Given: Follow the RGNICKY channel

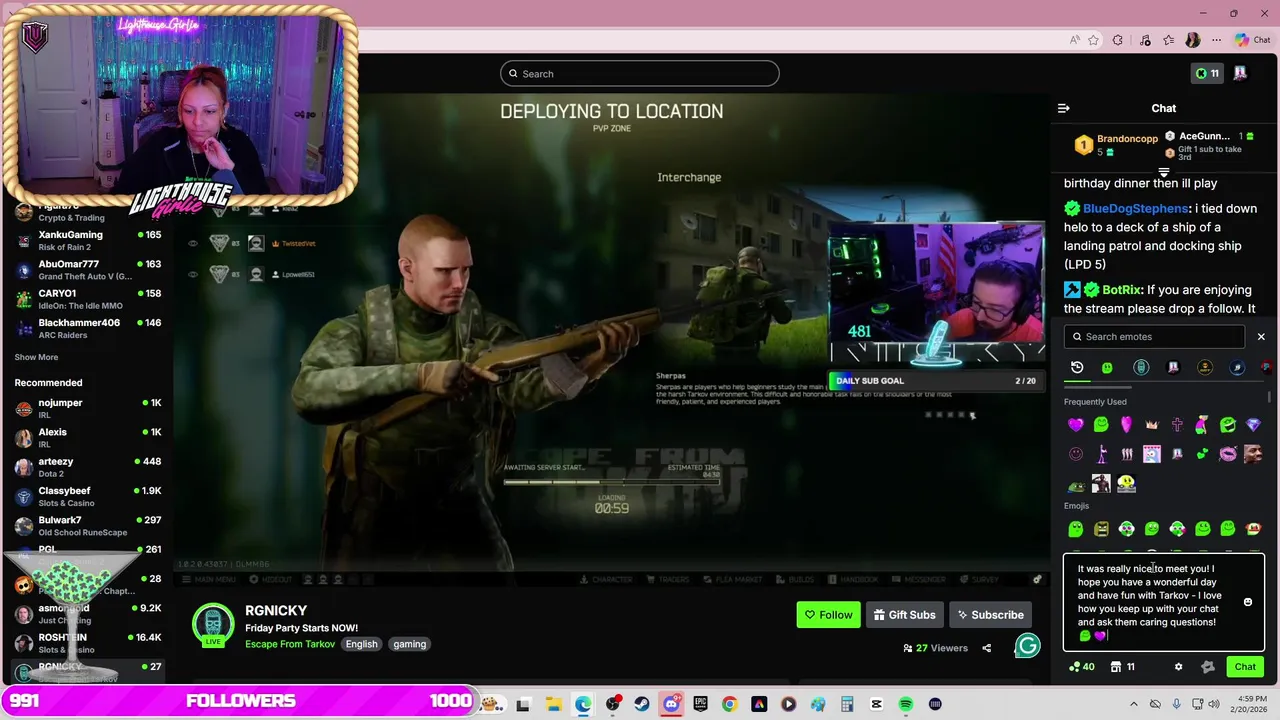Looking at the screenshot, I should point(828,615).
